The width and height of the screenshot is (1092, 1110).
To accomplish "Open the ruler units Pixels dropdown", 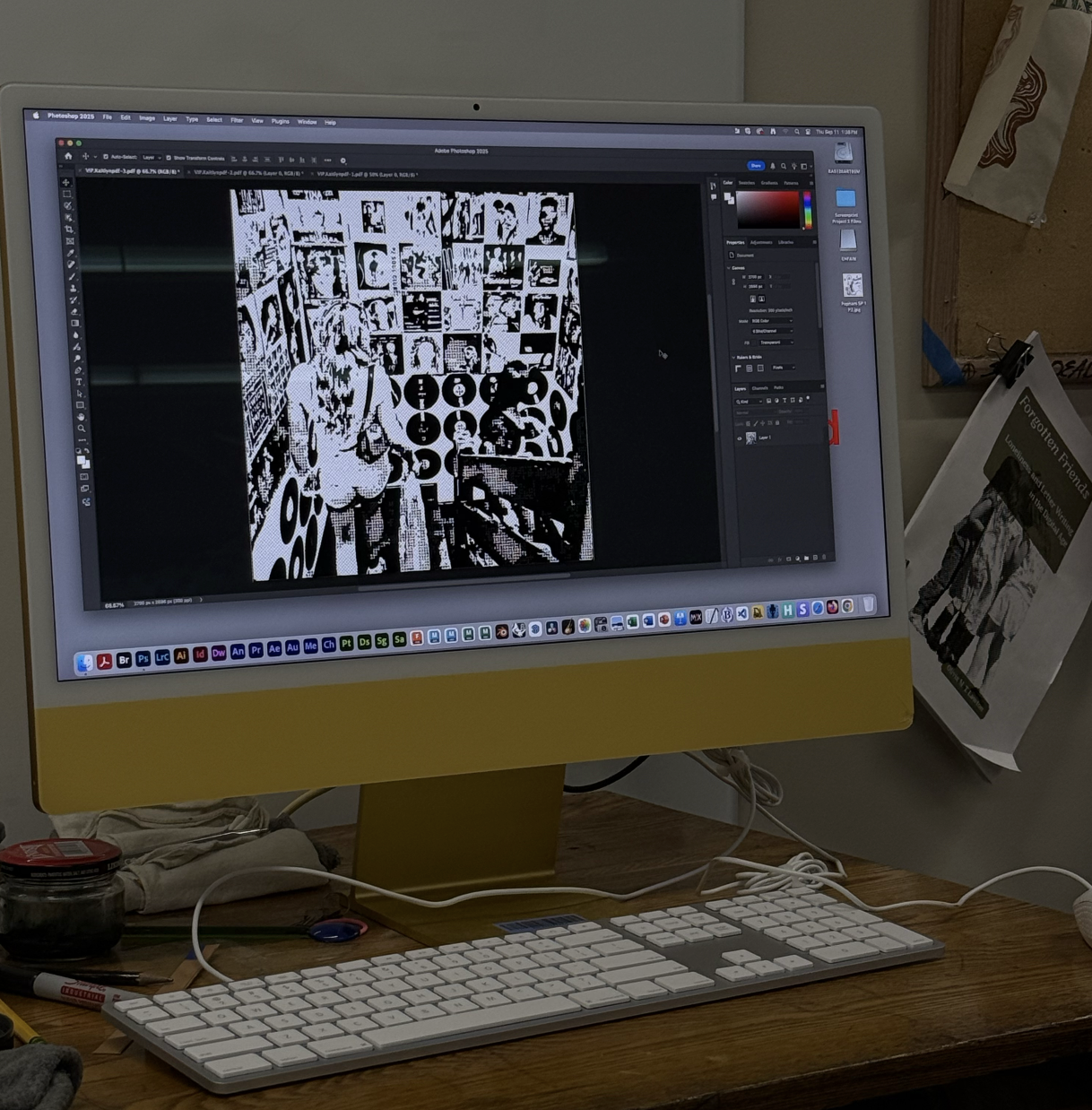I will [783, 368].
